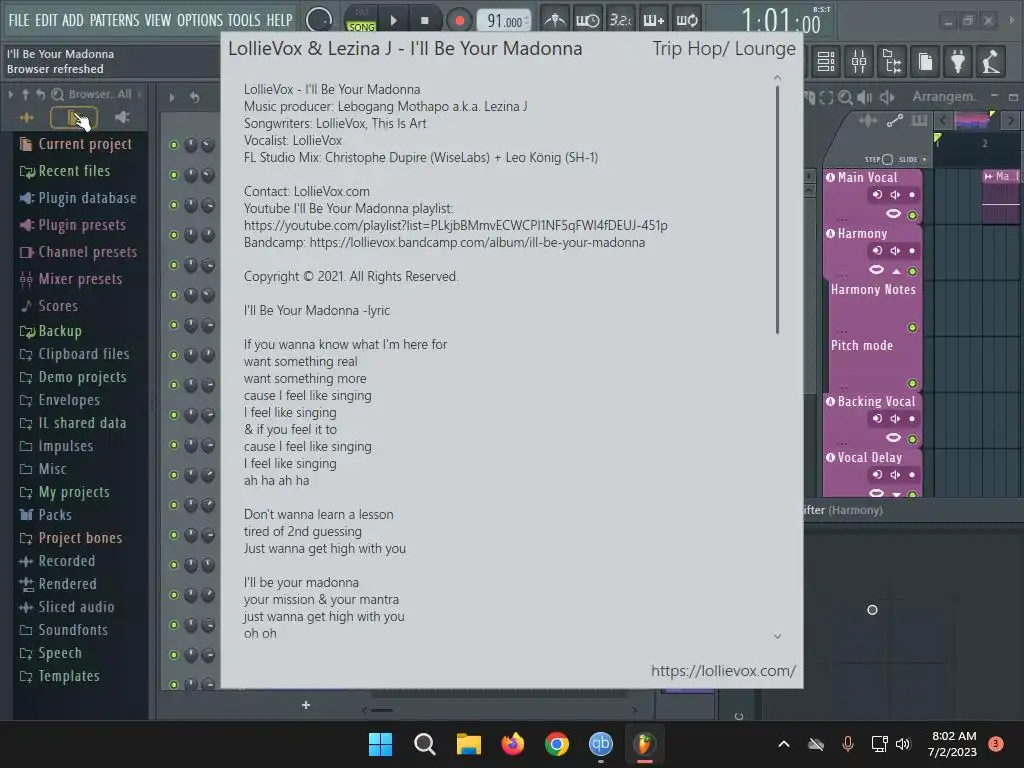Select the playlist piano keys tool icon

[x=919, y=120]
